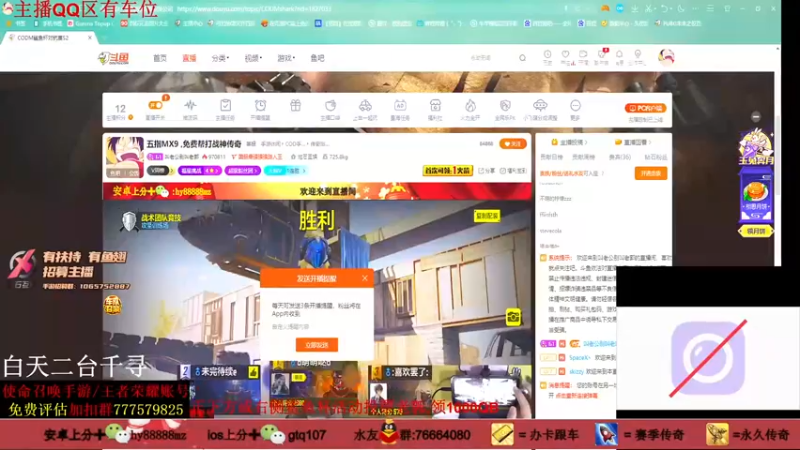Click the 贵宾(36) VIP tab
Viewport: 800px width, 450px height.
click(619, 157)
